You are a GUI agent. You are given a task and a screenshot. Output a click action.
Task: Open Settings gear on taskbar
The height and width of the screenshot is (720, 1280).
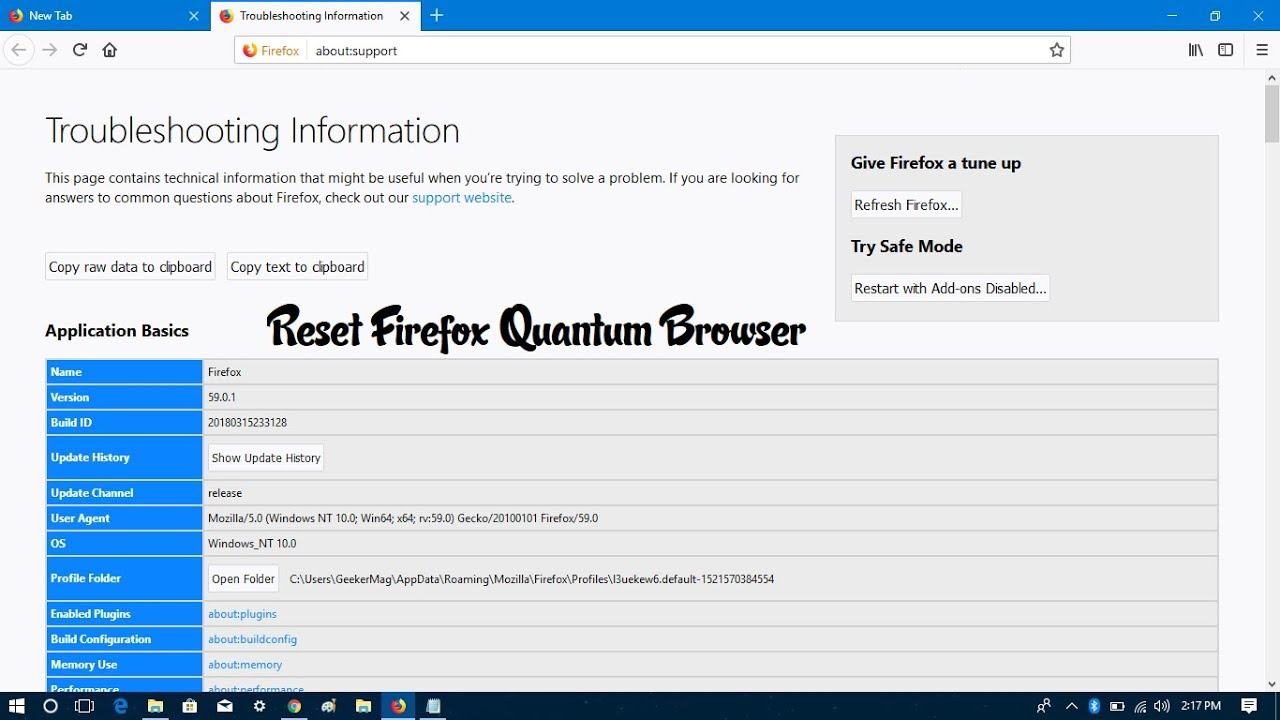tap(260, 706)
